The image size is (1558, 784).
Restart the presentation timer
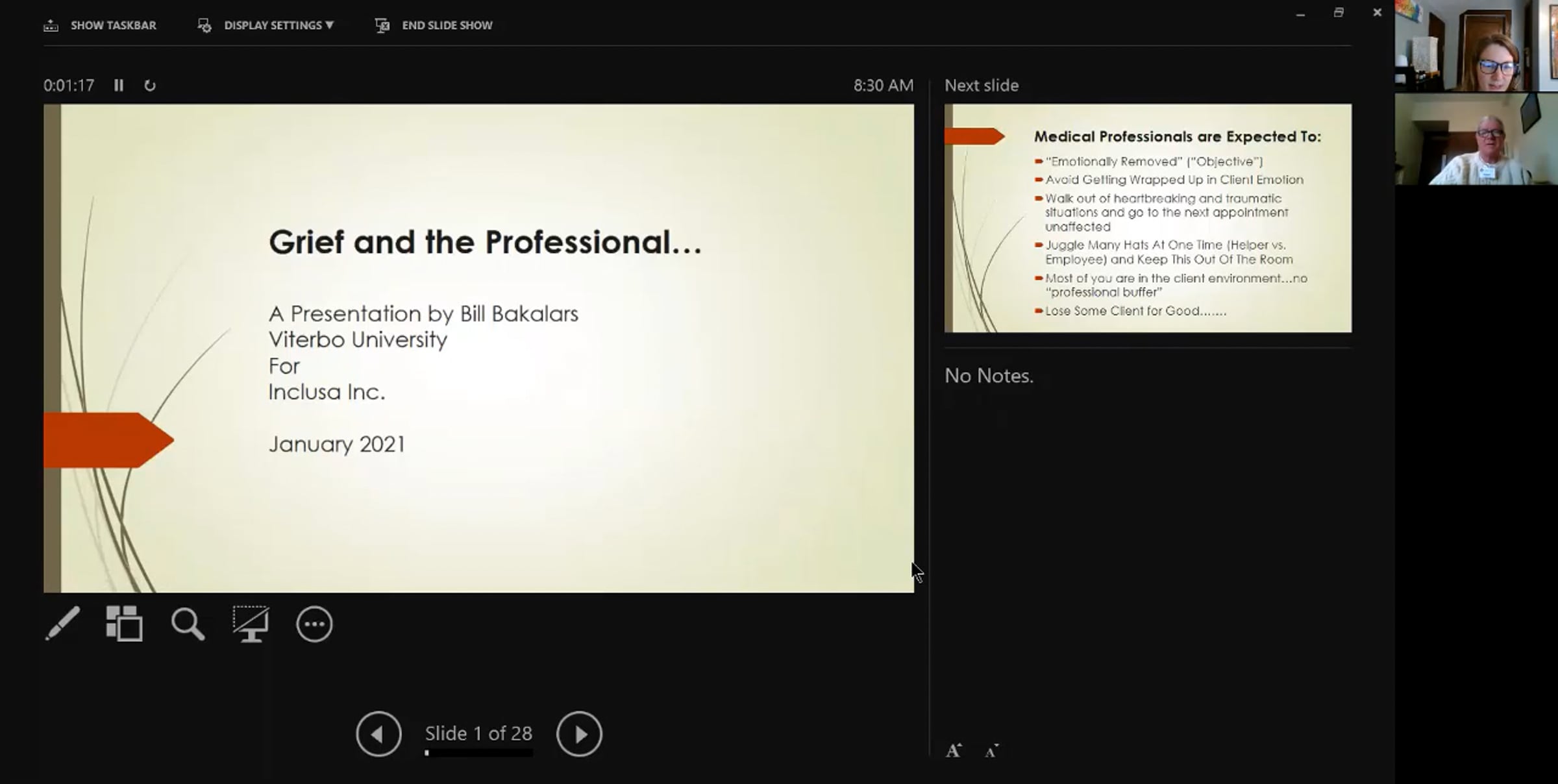[150, 86]
